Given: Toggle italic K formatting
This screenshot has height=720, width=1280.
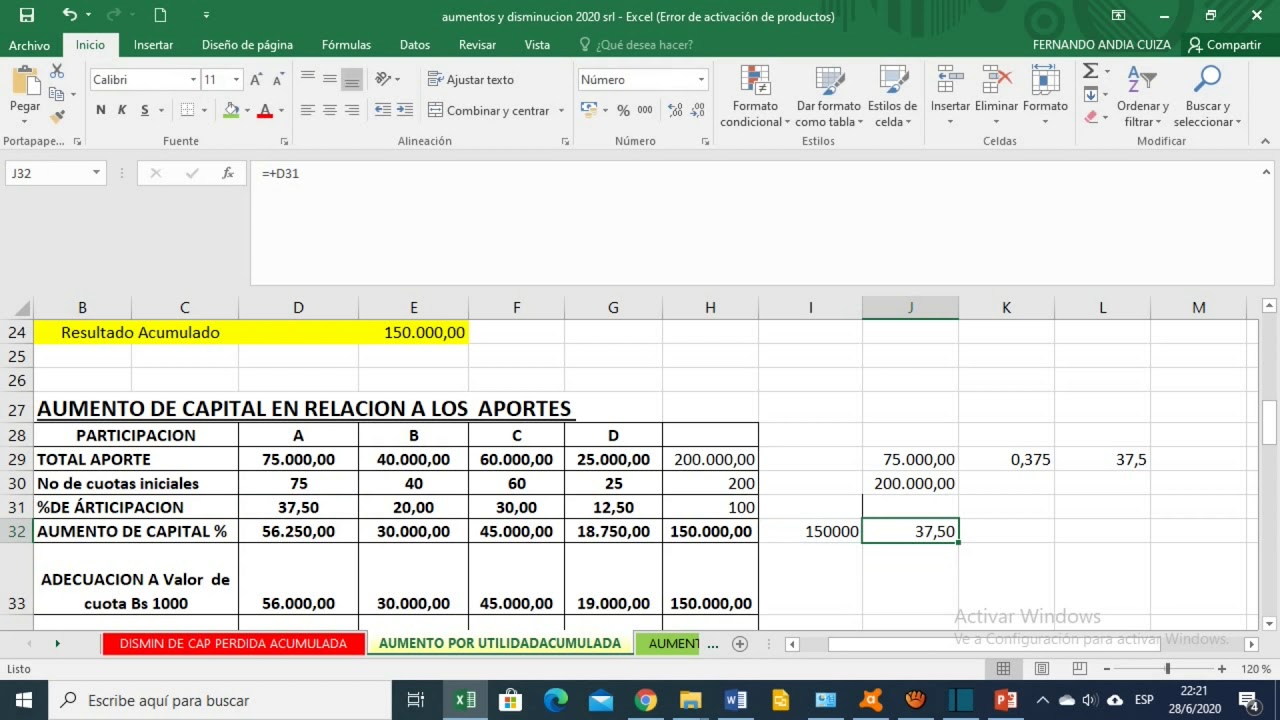Looking at the screenshot, I should (x=123, y=110).
